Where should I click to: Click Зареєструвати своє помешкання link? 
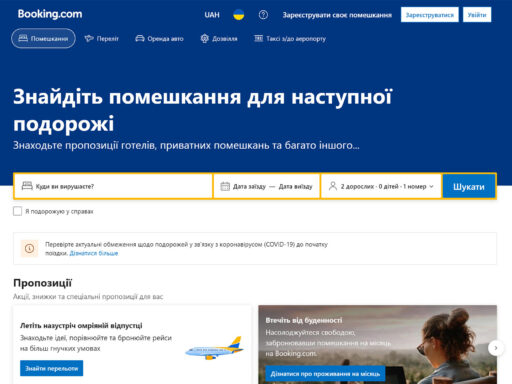[337, 15]
